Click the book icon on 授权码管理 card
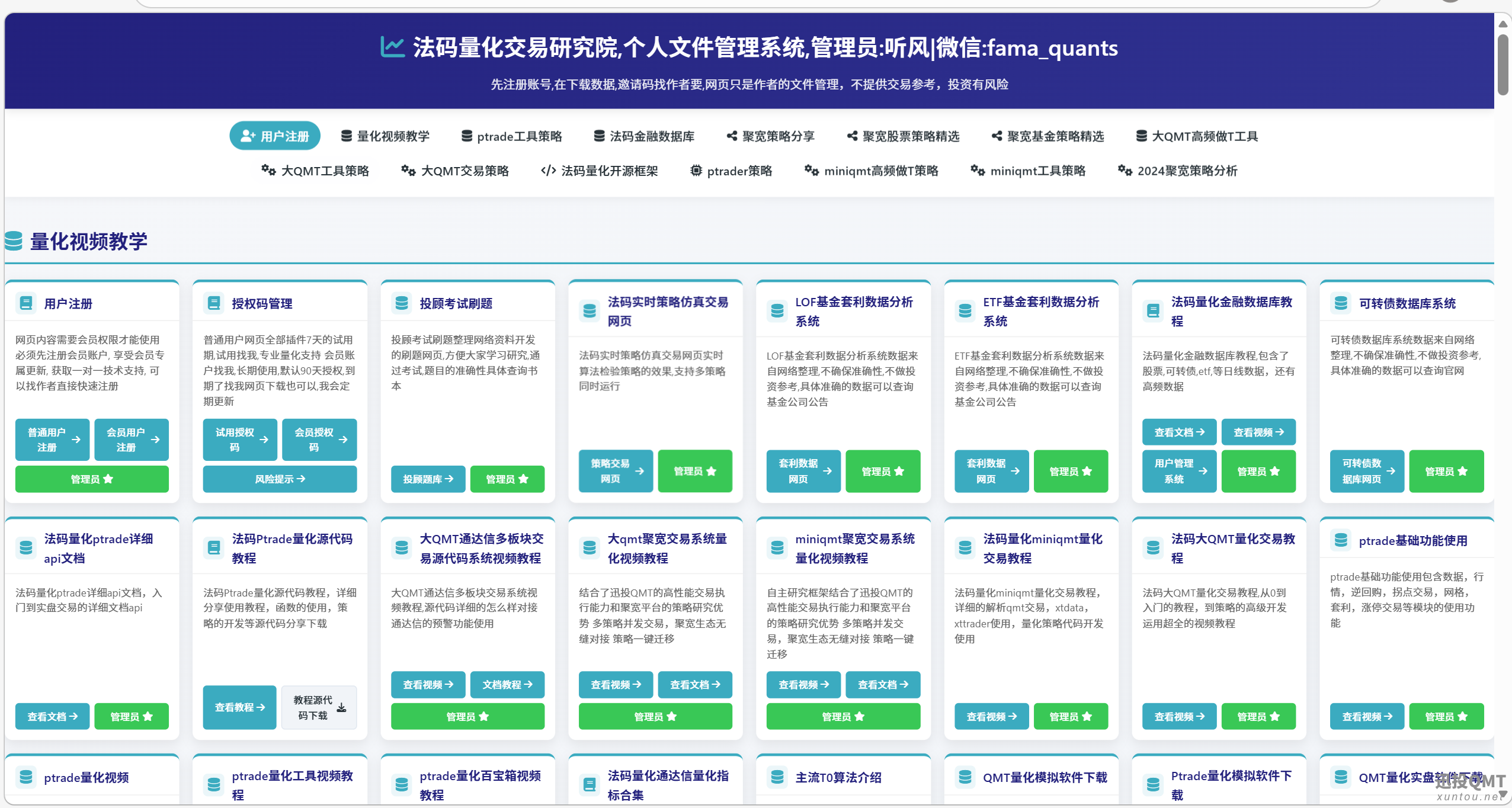1512x808 pixels. tap(214, 303)
